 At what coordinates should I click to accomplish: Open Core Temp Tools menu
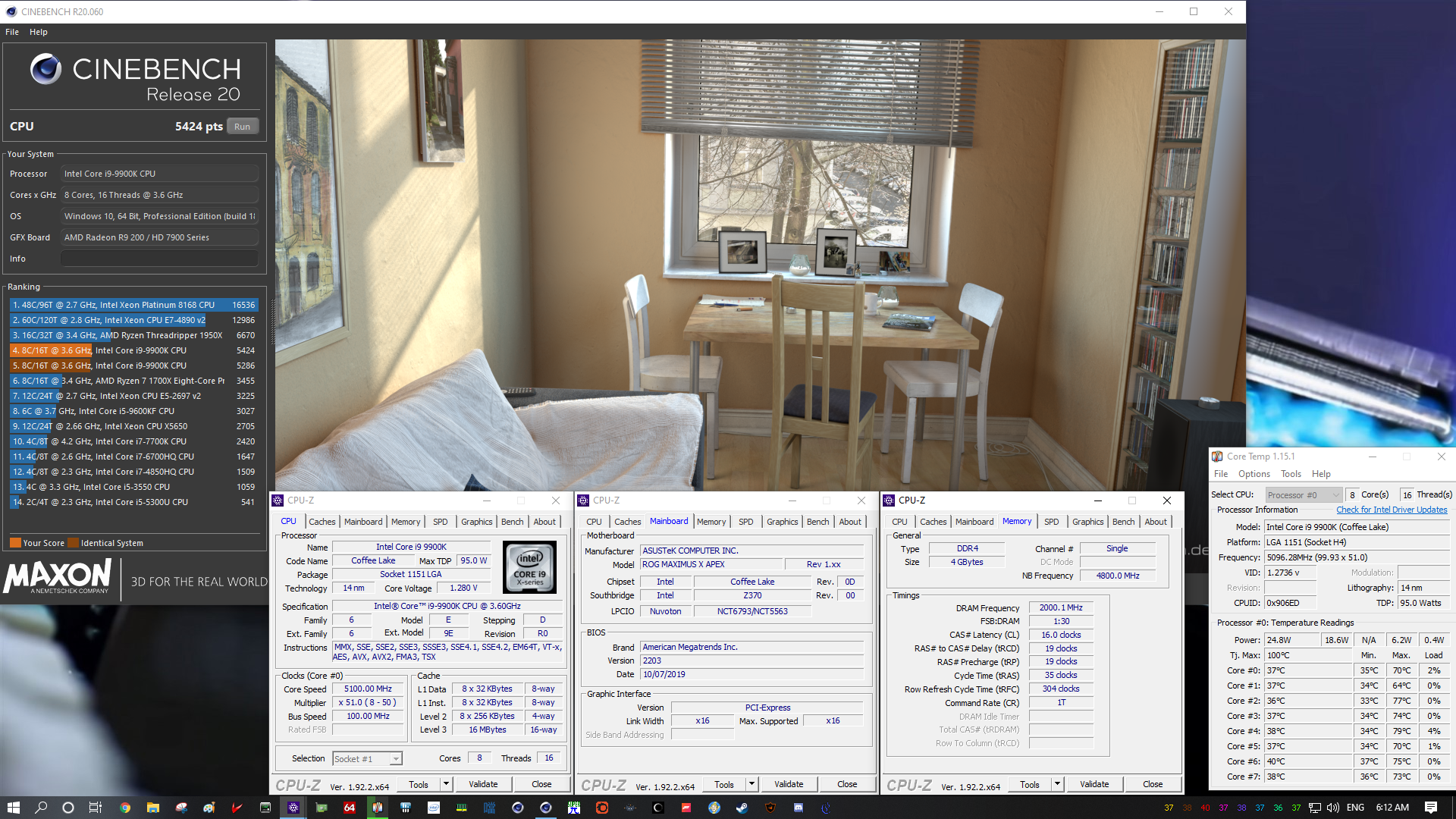click(x=1291, y=474)
